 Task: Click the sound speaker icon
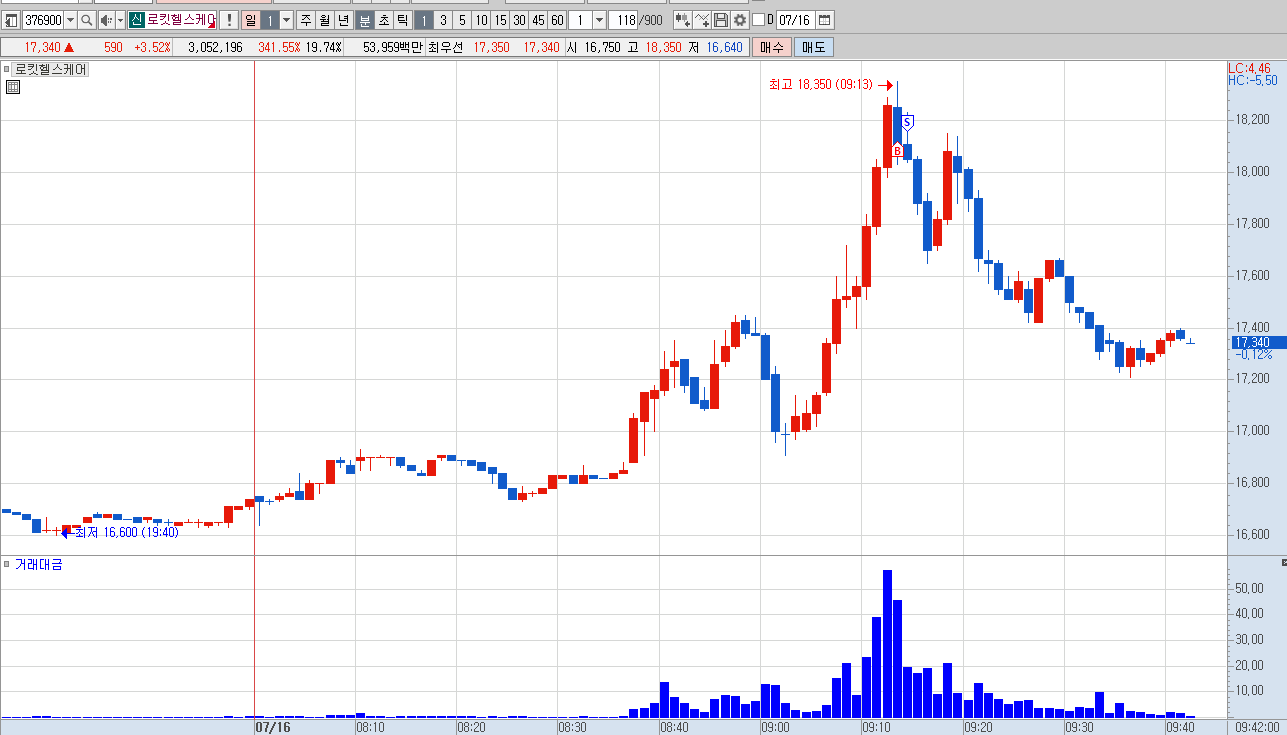(x=106, y=20)
